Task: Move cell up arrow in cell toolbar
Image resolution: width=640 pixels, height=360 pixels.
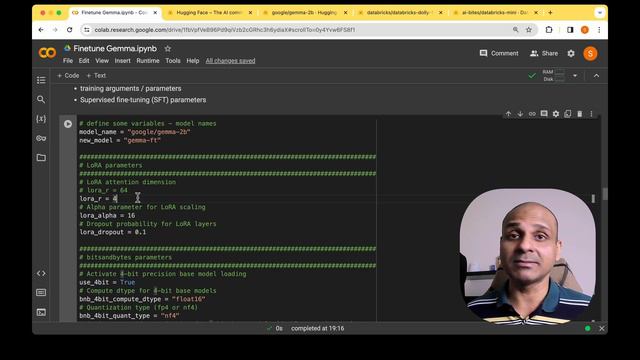Action: (509, 114)
